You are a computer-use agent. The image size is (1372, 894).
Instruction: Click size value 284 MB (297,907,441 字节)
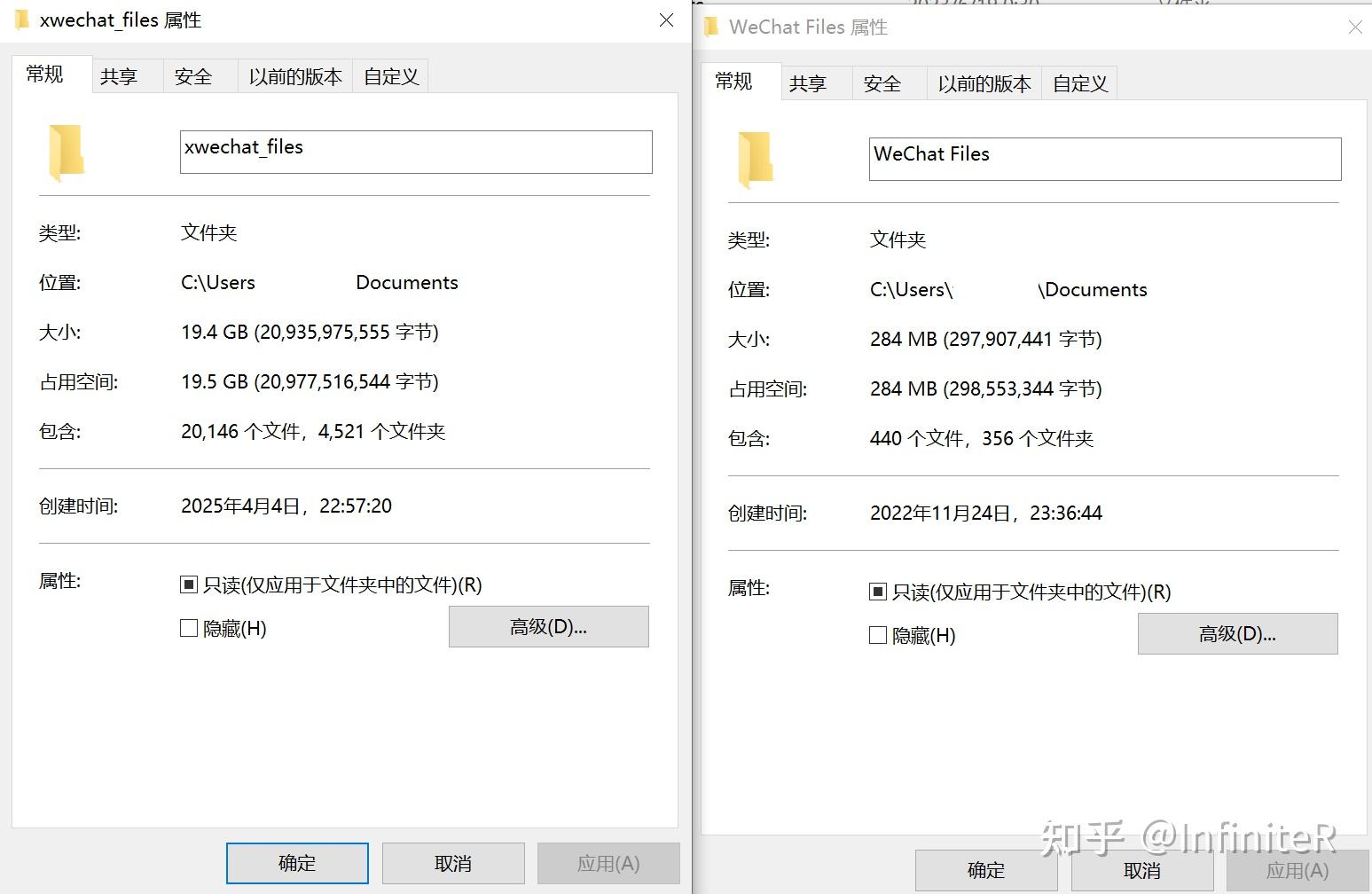coord(986,340)
